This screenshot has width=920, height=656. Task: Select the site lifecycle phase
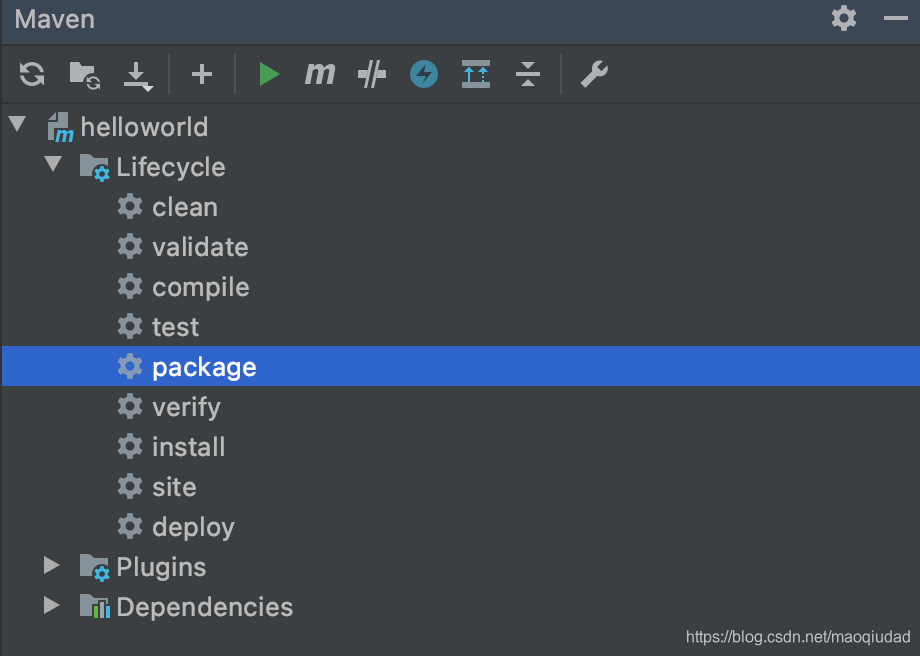click(x=174, y=487)
